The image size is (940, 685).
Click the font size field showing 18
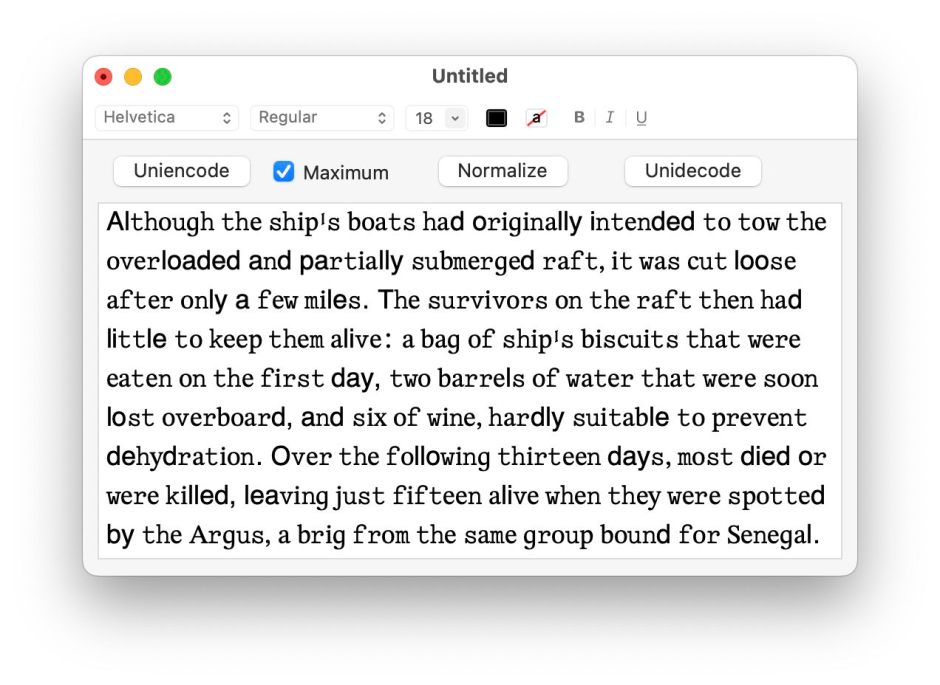pos(424,118)
